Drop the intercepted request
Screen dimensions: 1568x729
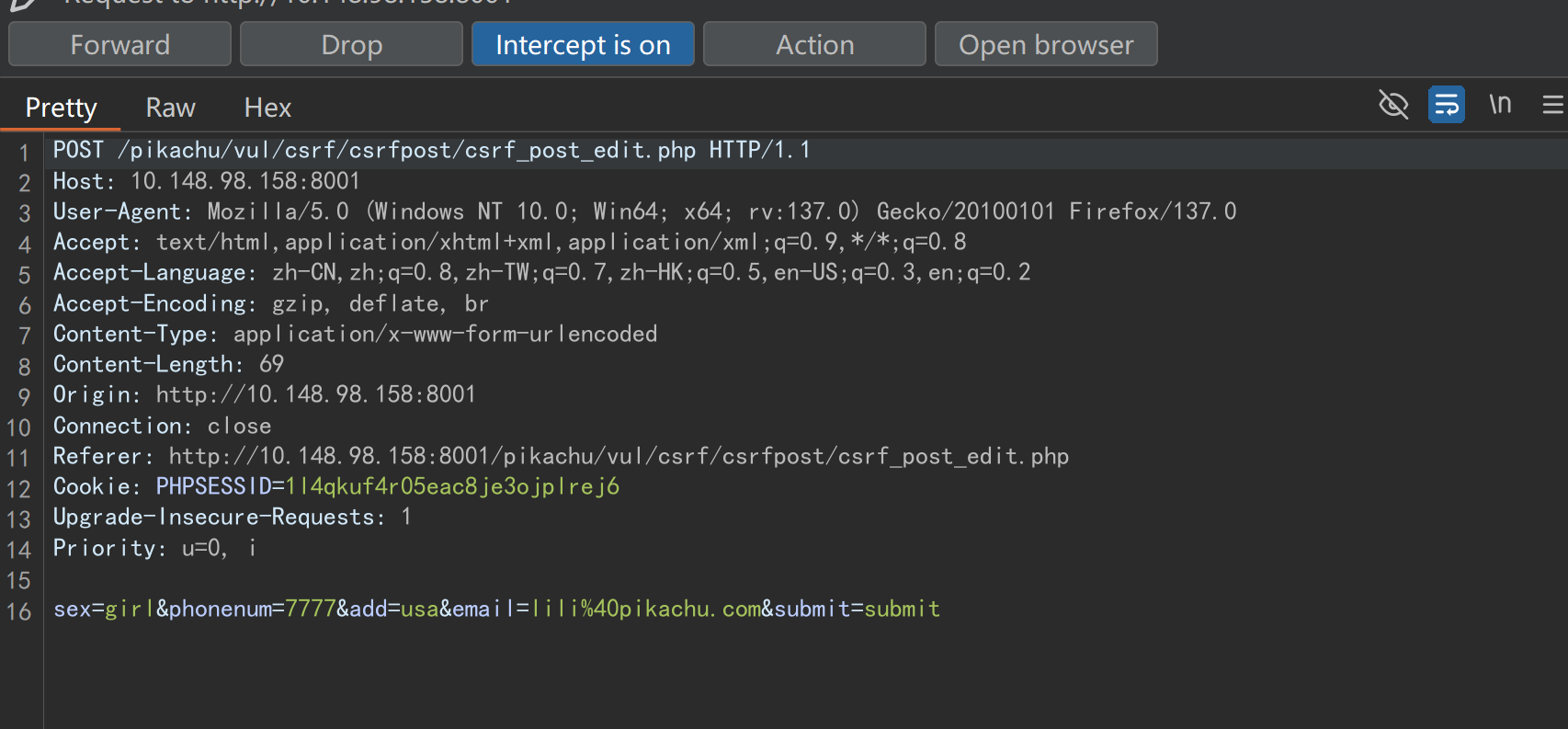click(x=351, y=45)
